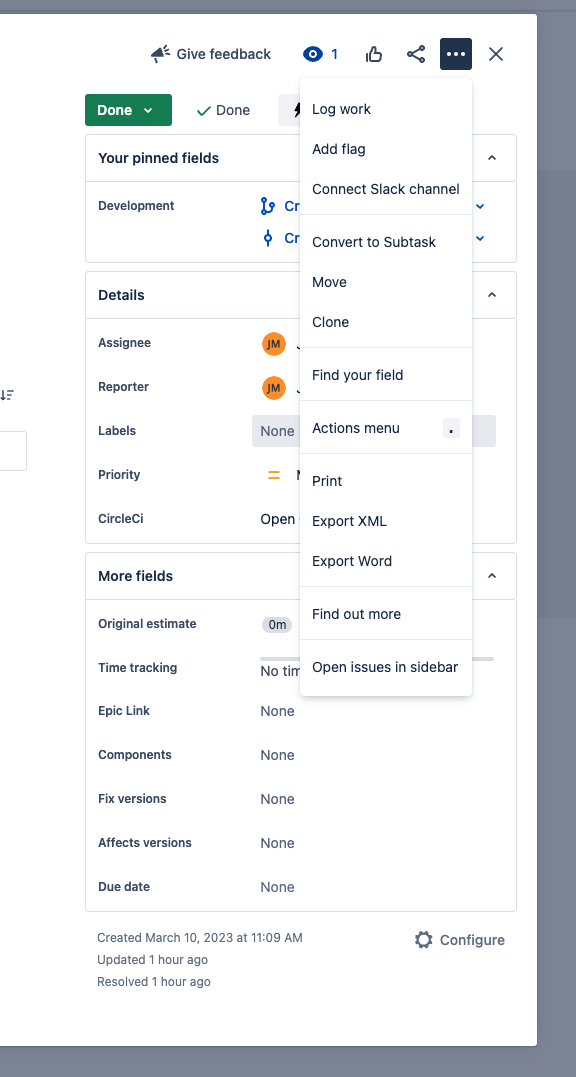Click the more actions ellipsis icon
The image size is (576, 1077).
tap(456, 54)
